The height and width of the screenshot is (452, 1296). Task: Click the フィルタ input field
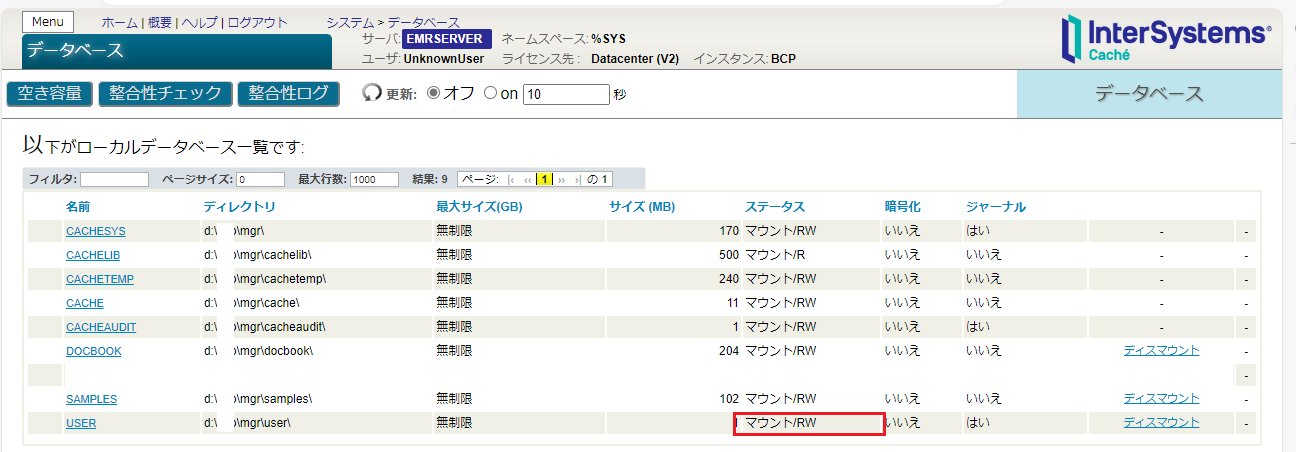(x=114, y=180)
